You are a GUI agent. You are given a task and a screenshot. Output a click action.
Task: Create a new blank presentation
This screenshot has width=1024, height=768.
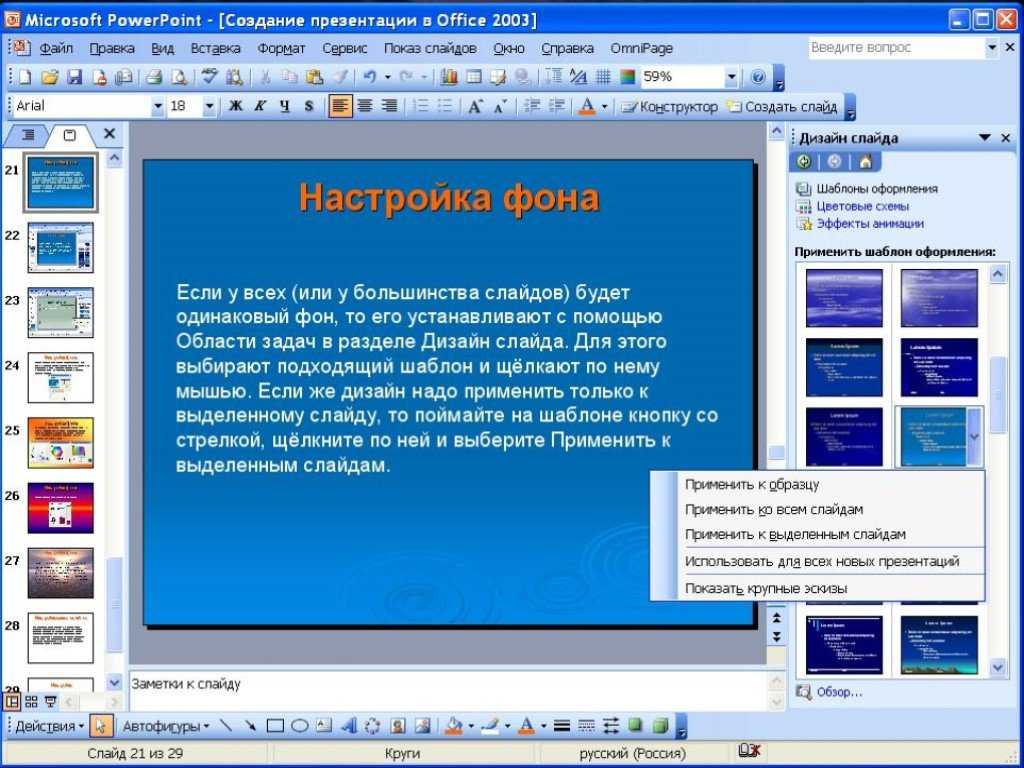(x=25, y=78)
